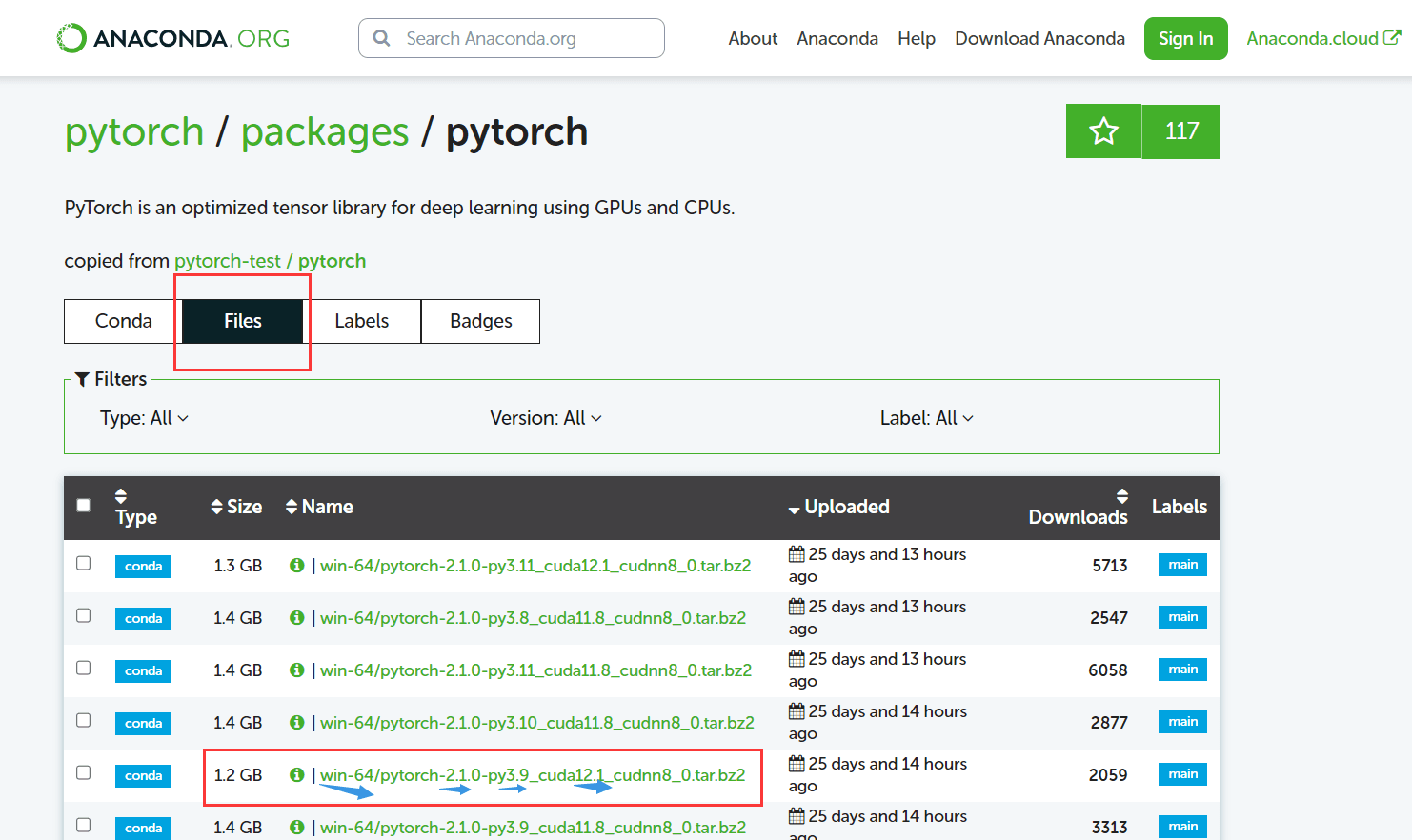The height and width of the screenshot is (840, 1412).
Task: Check the py3.11_cuda11.8 file row
Action: (84, 668)
